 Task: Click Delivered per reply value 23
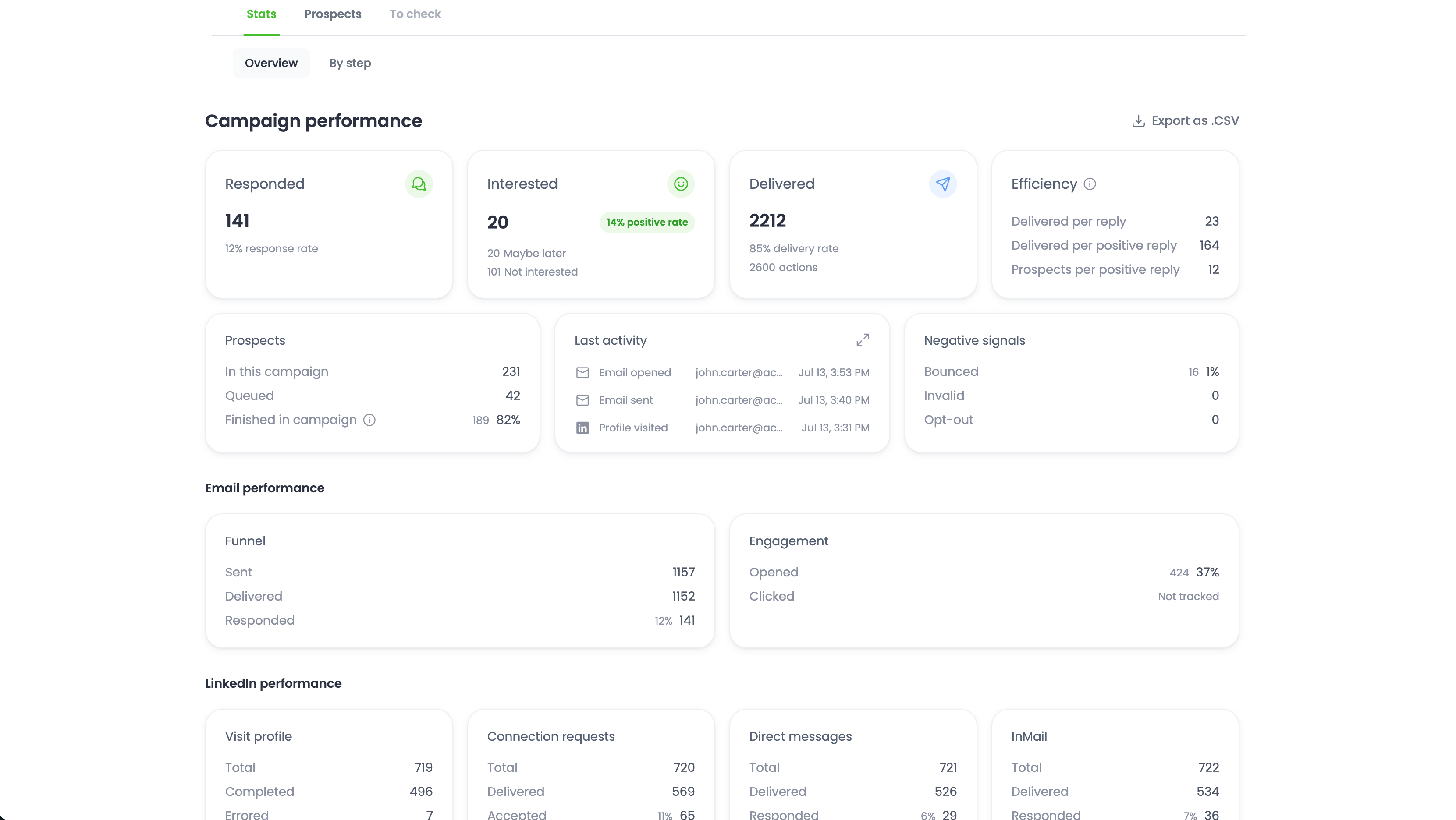click(1212, 221)
